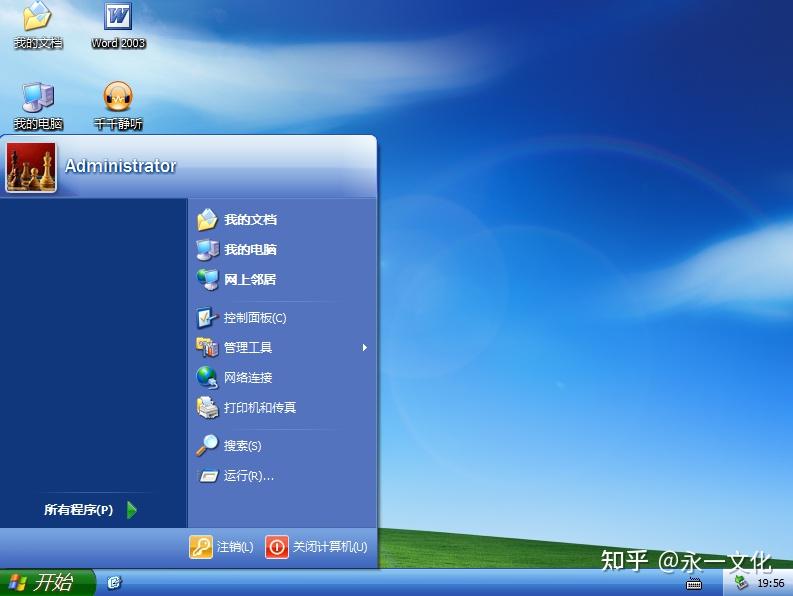Click the 关闭计算机(U) shutdown button

pos(317,547)
